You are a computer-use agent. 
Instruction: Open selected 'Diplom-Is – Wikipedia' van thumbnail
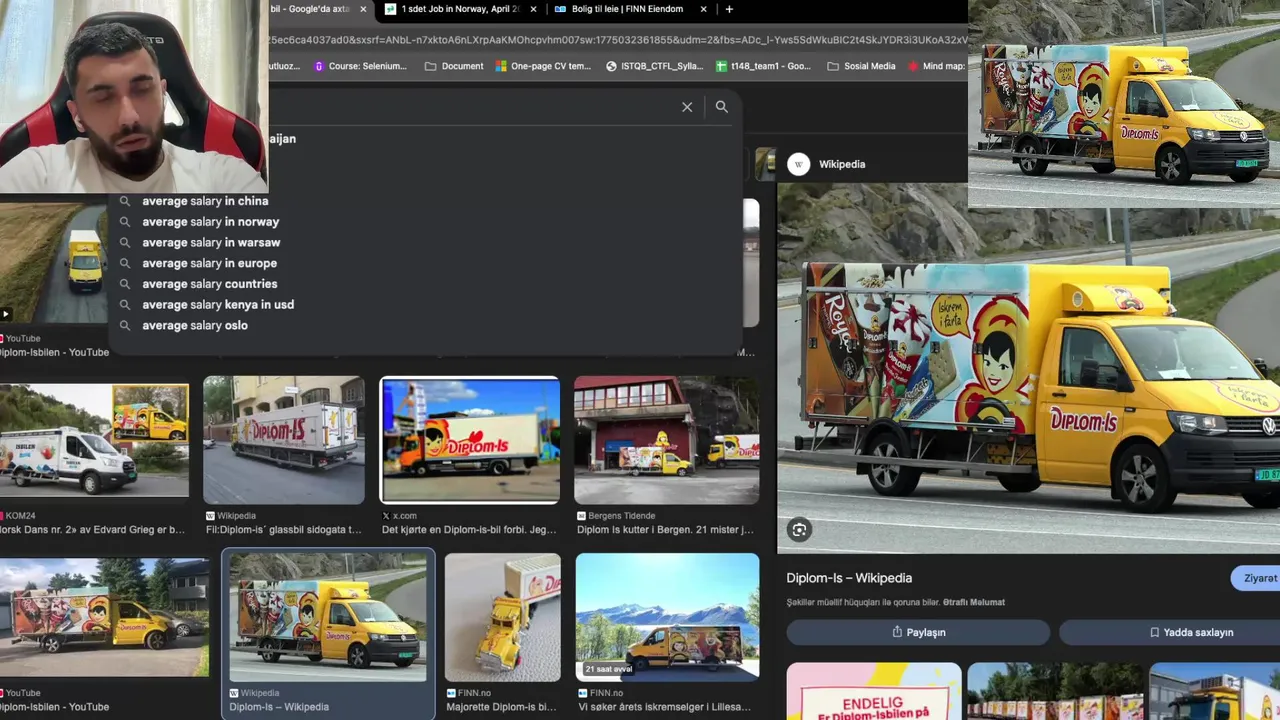[x=328, y=617]
